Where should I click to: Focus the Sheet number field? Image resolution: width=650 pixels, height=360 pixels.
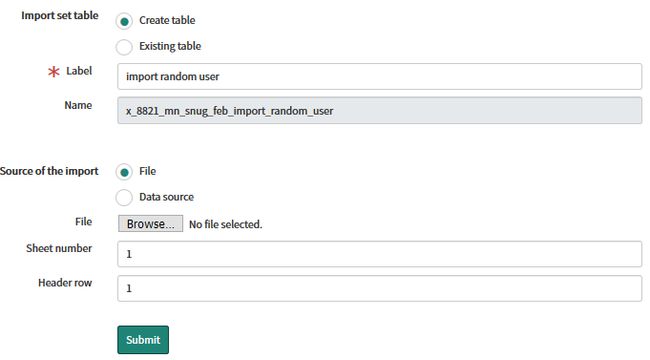(379, 254)
